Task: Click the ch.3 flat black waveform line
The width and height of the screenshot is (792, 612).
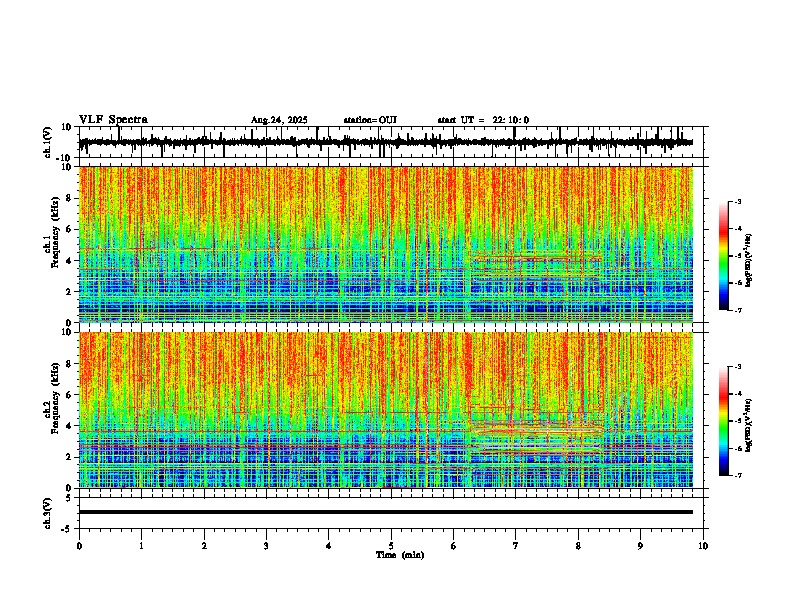Action: tap(385, 512)
